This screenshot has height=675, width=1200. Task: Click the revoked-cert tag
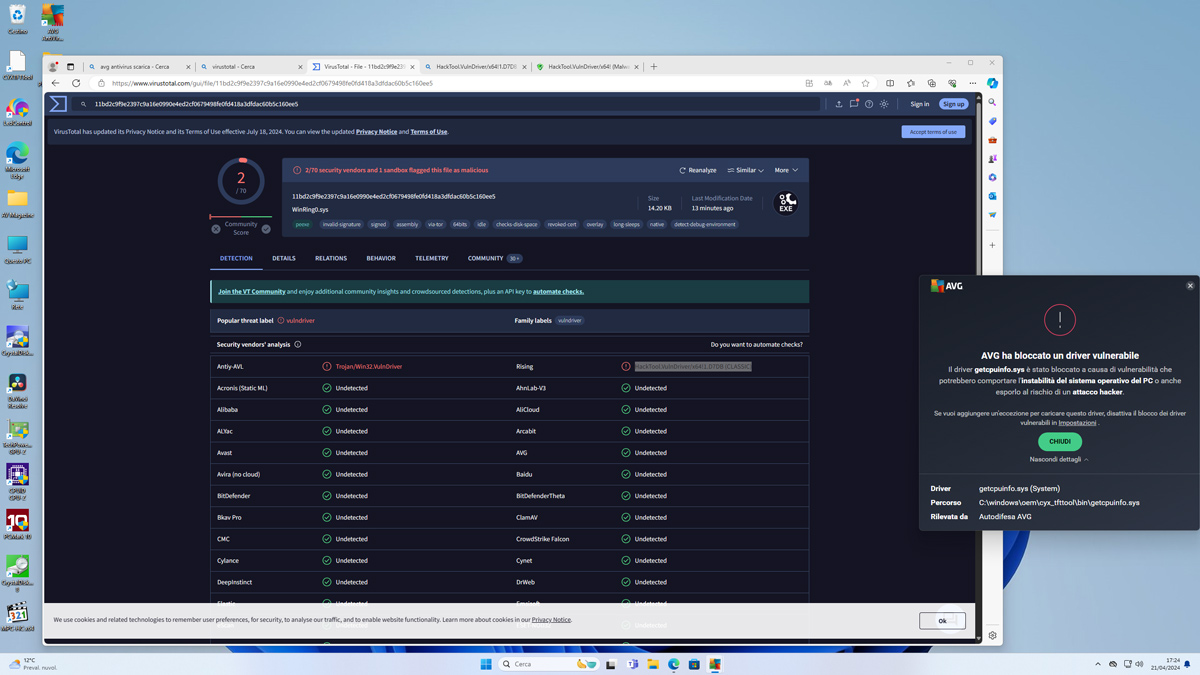tap(562, 225)
